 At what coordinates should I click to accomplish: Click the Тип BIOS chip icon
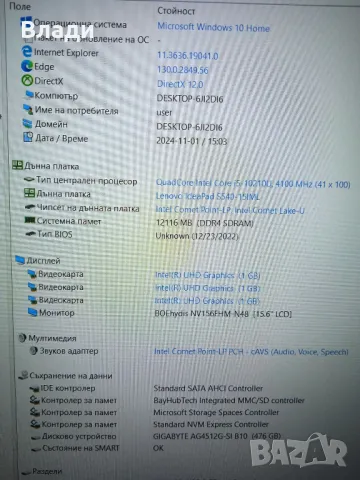pyautogui.click(x=31, y=234)
